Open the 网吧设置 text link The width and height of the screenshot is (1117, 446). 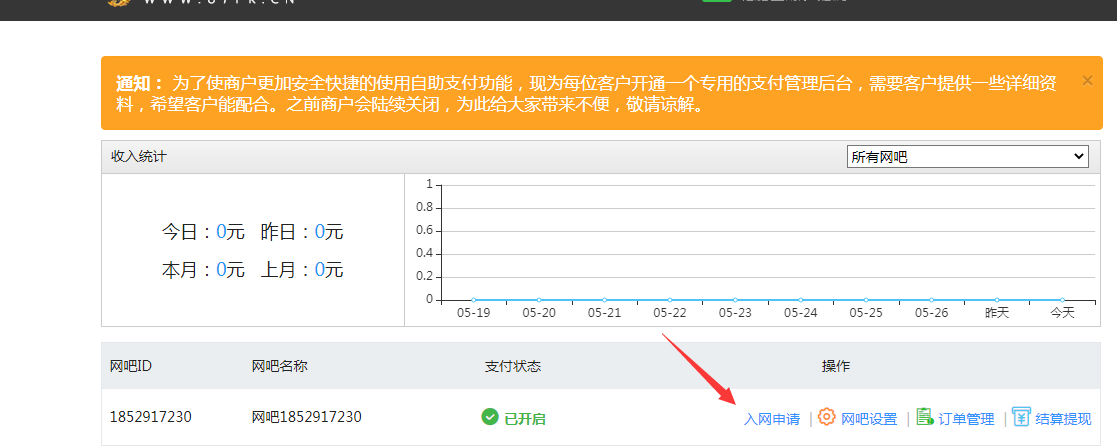pos(868,419)
